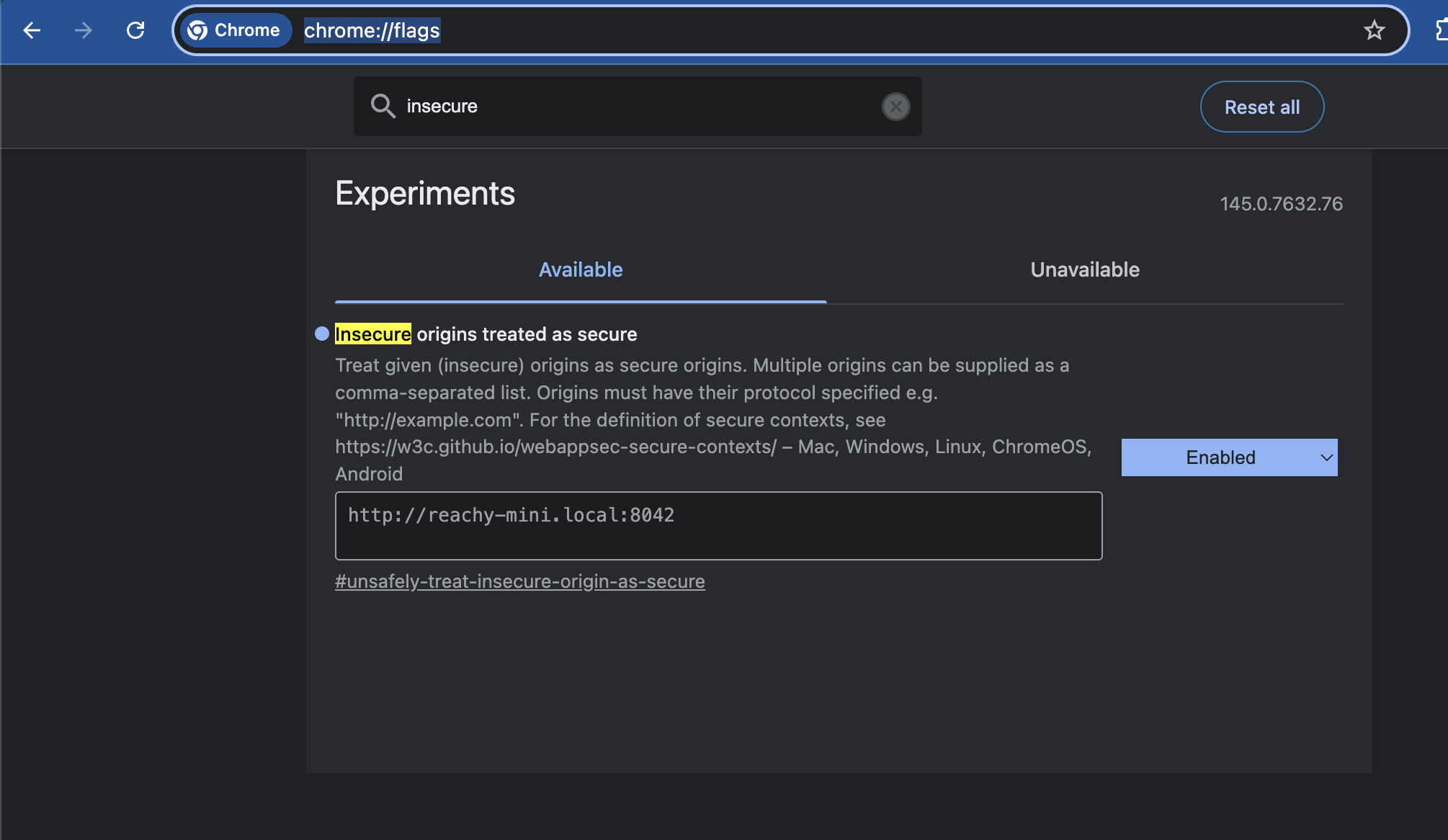Click the browser forward arrow
1448x840 pixels.
(x=84, y=30)
